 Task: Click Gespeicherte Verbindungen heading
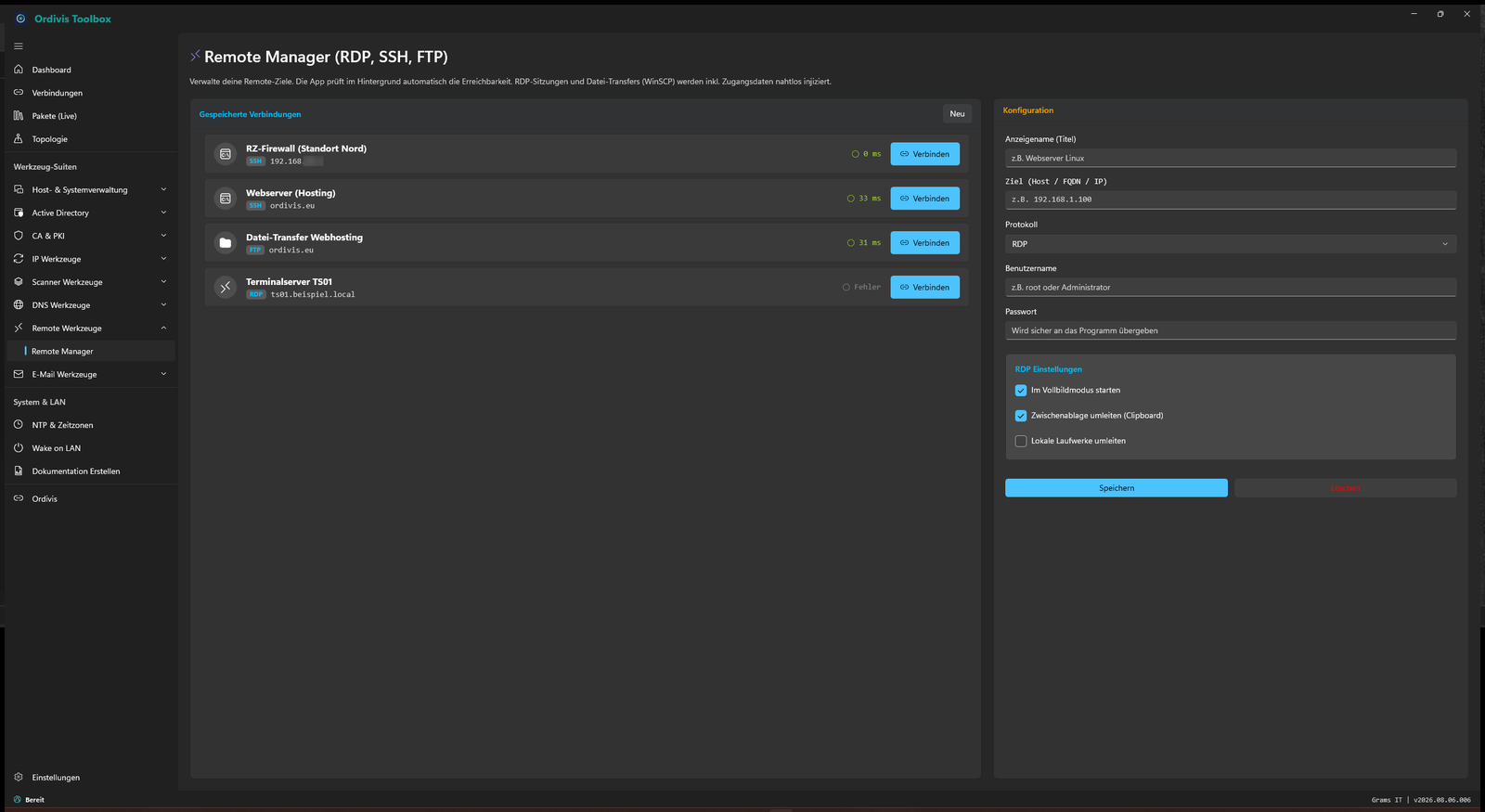coord(251,114)
